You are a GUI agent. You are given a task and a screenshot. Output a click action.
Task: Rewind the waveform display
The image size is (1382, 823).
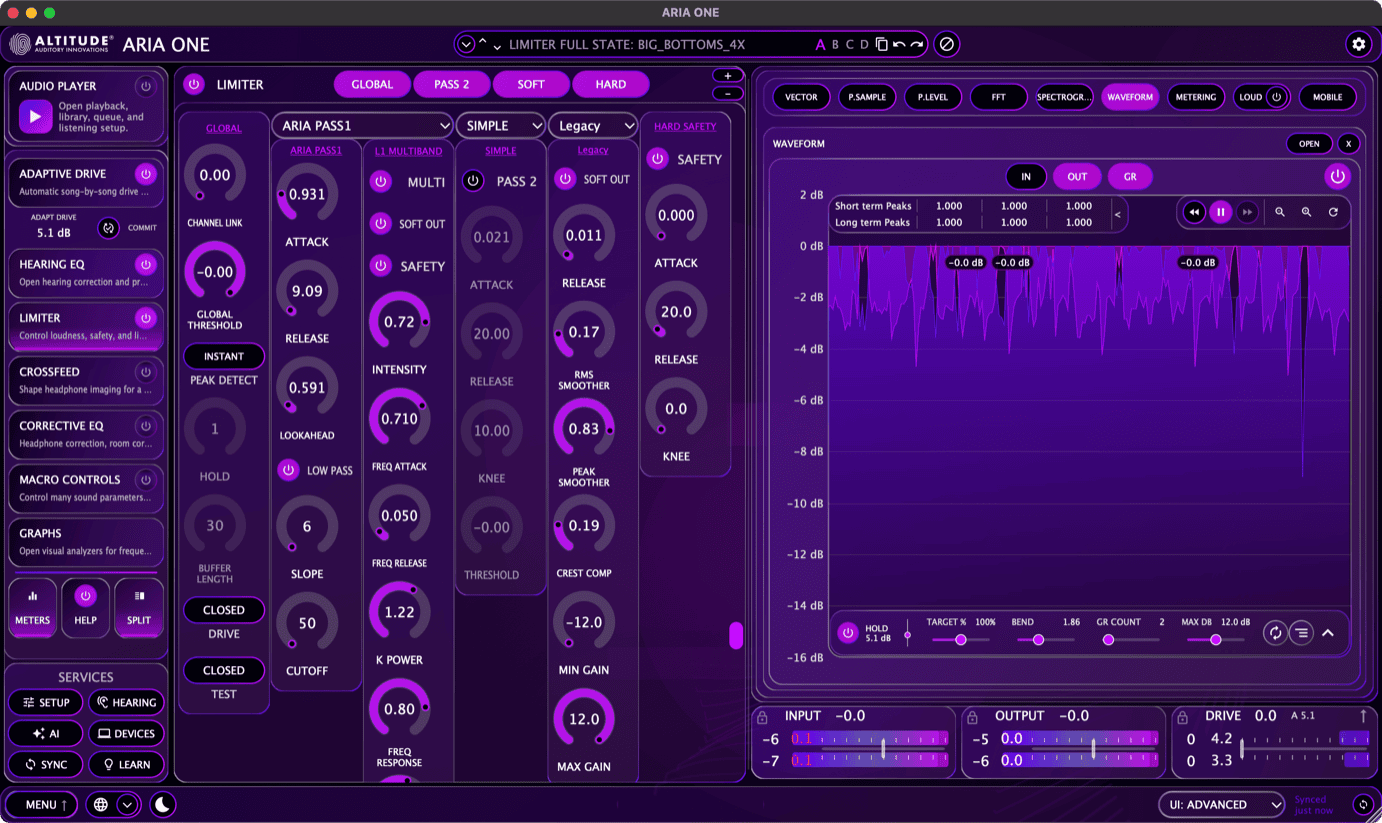click(1194, 212)
